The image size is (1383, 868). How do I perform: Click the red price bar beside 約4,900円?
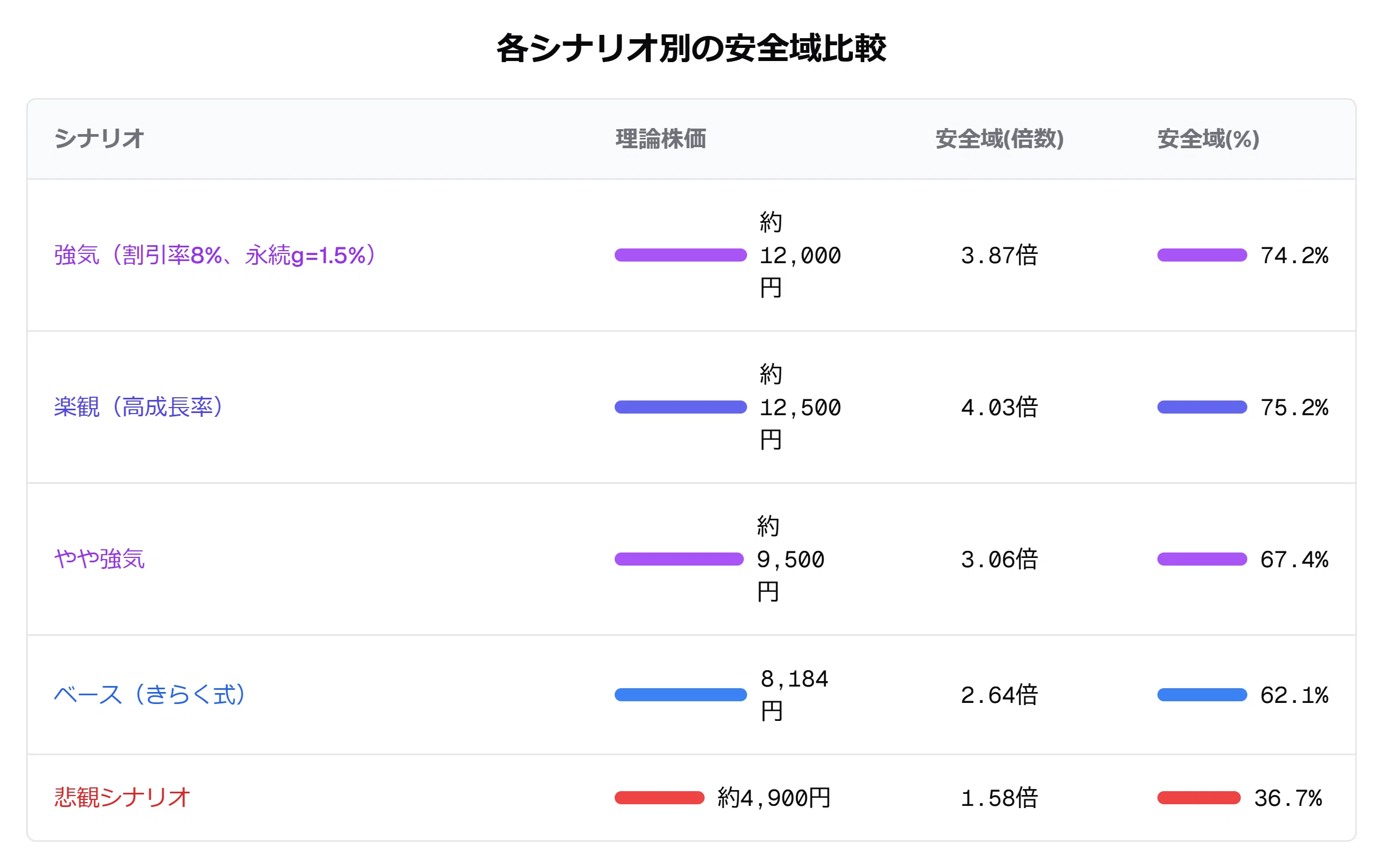(660, 797)
